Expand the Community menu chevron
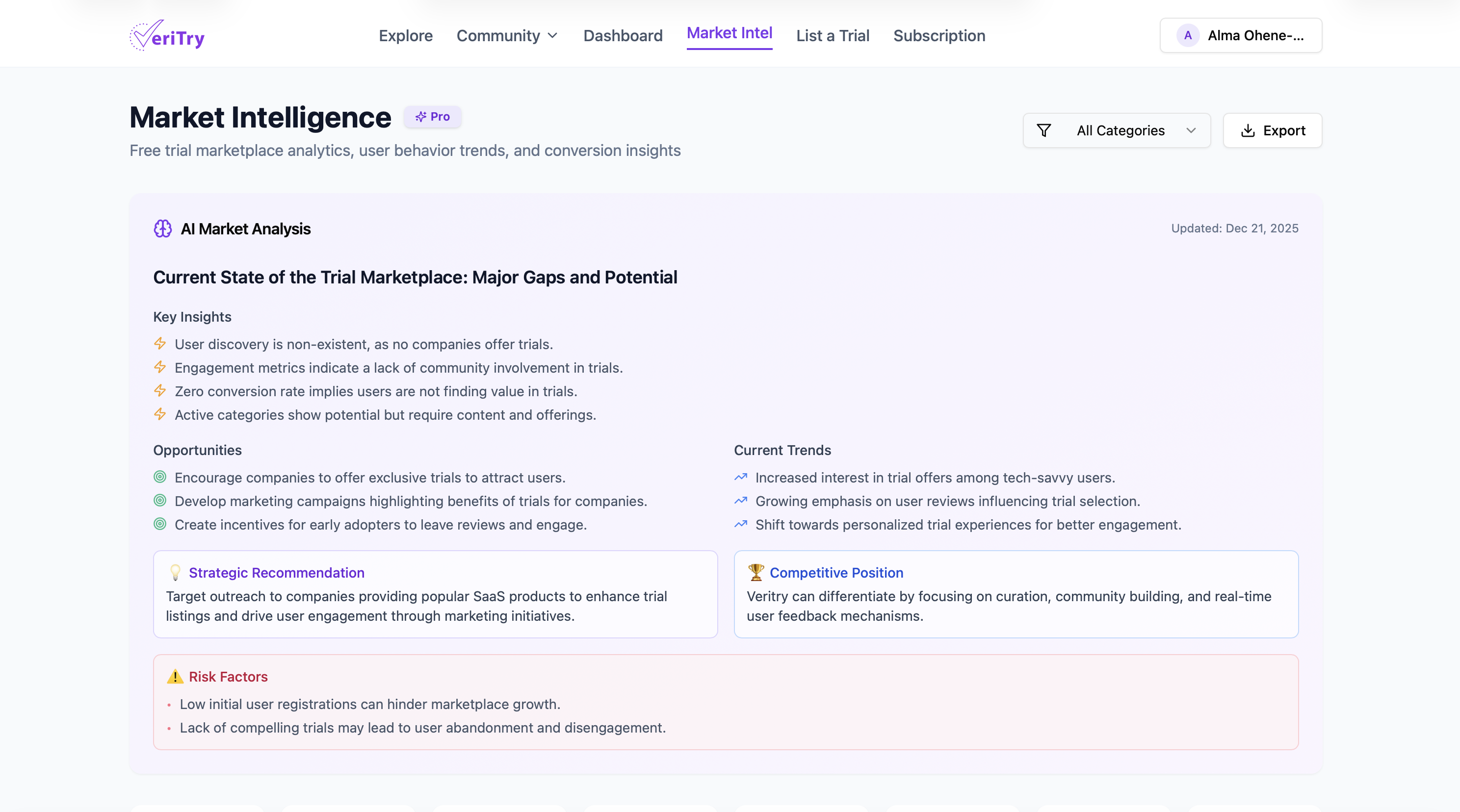Image resolution: width=1460 pixels, height=812 pixels. [552, 36]
